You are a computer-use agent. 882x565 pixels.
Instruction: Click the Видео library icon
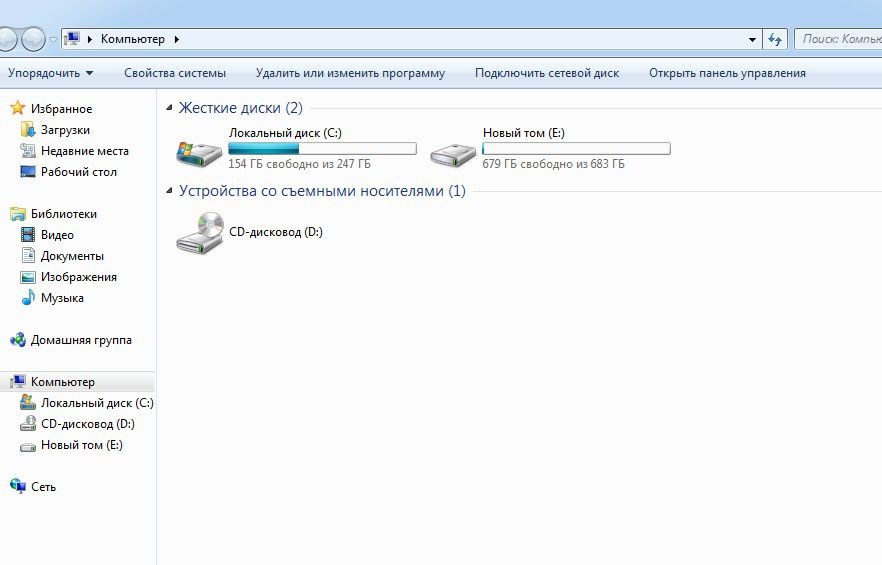click(x=28, y=234)
